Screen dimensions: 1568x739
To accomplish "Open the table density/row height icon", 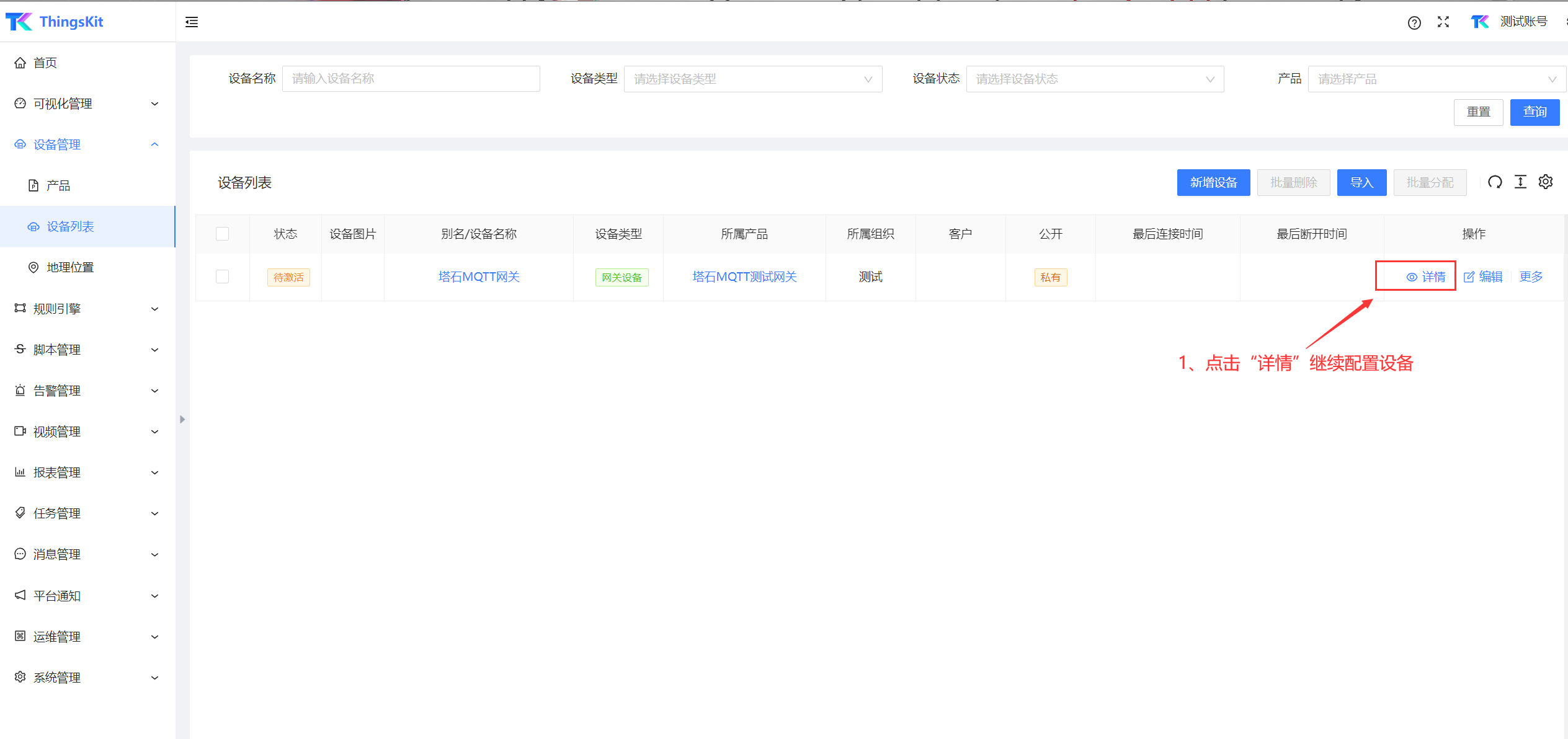I will tap(1520, 182).
